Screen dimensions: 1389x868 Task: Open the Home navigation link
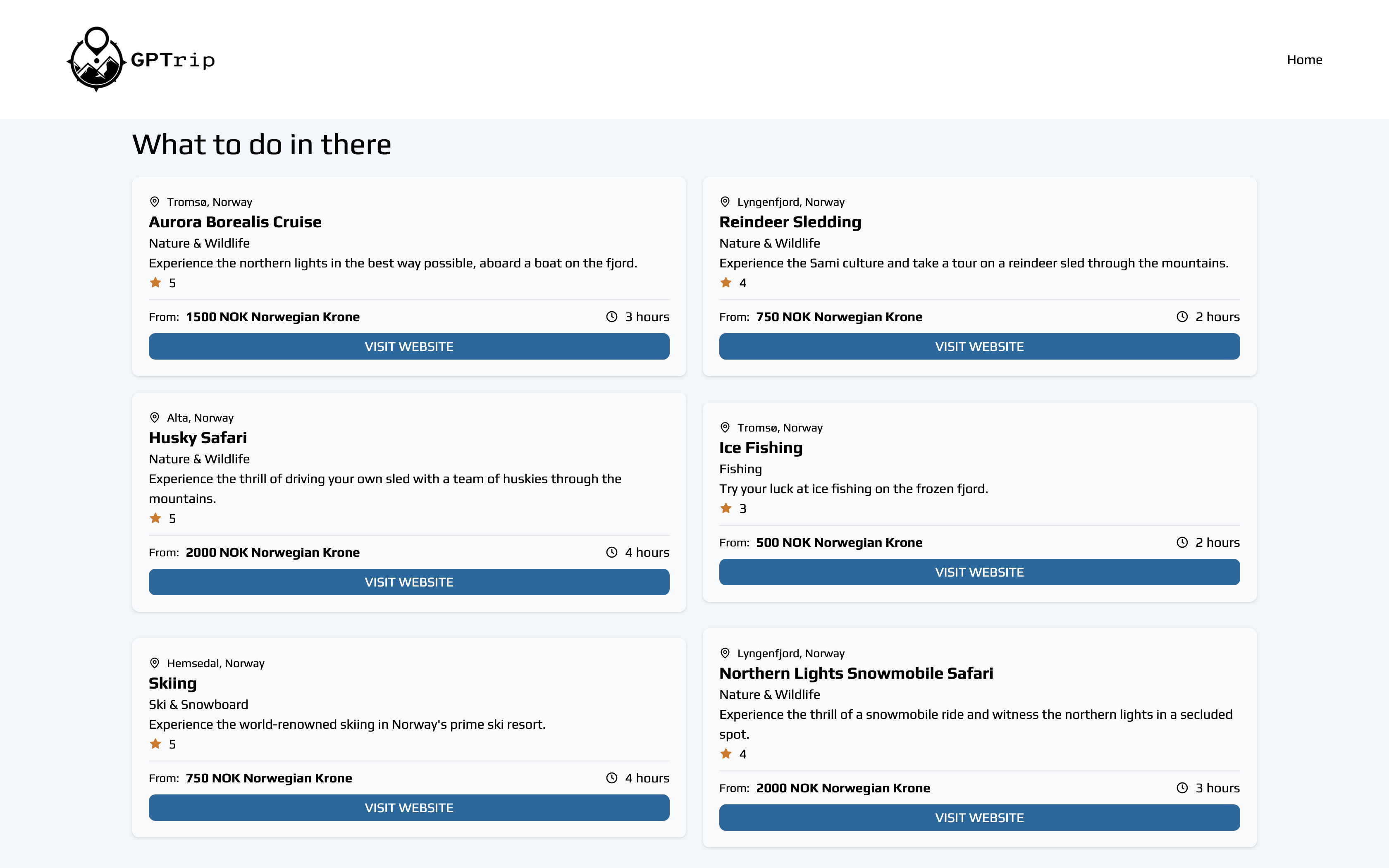(1304, 60)
